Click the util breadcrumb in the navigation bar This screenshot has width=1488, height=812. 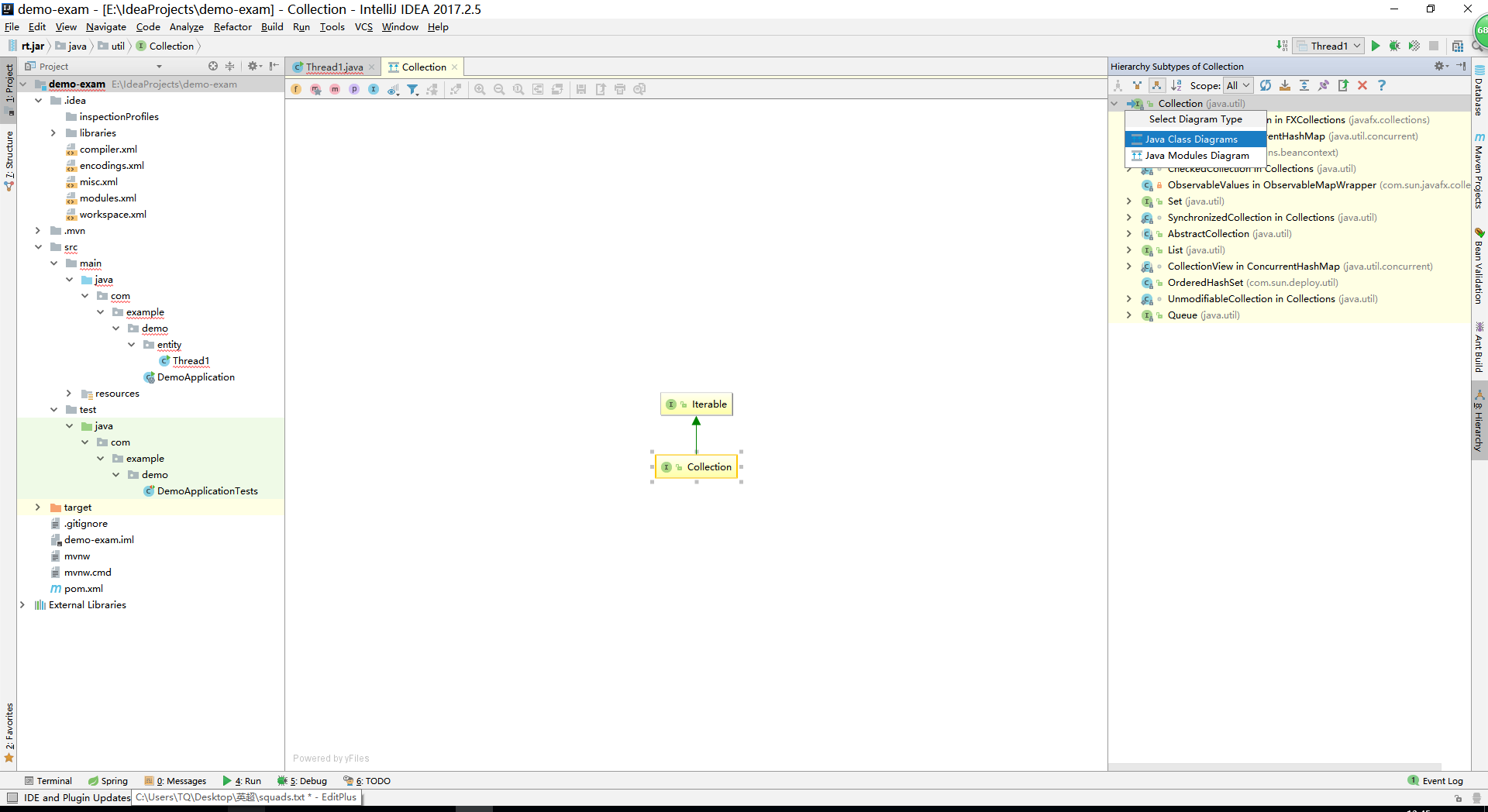[x=112, y=46]
